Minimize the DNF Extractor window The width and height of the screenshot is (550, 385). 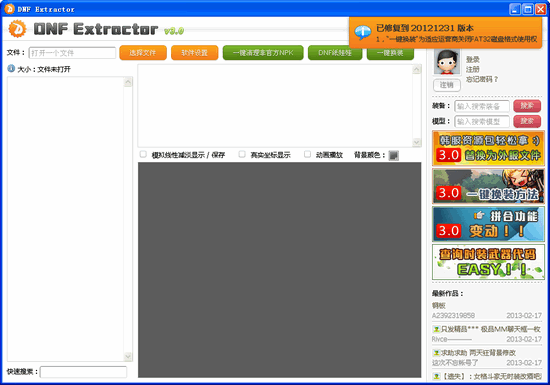click(515, 9)
